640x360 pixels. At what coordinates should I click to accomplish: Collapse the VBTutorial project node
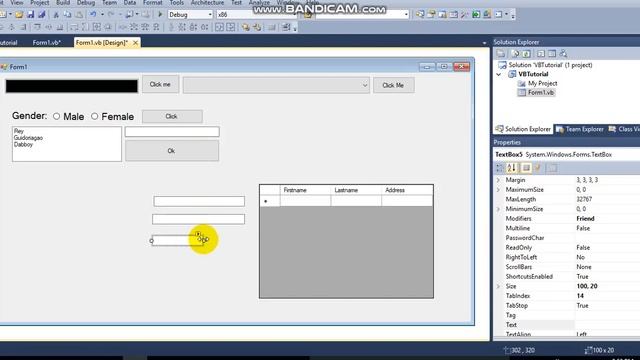click(x=499, y=74)
